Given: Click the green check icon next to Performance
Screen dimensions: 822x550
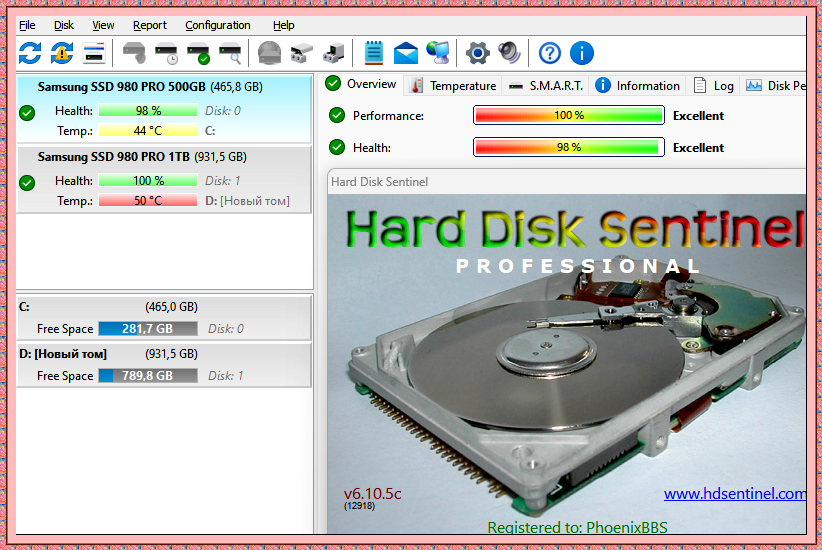Looking at the screenshot, I should [x=337, y=115].
